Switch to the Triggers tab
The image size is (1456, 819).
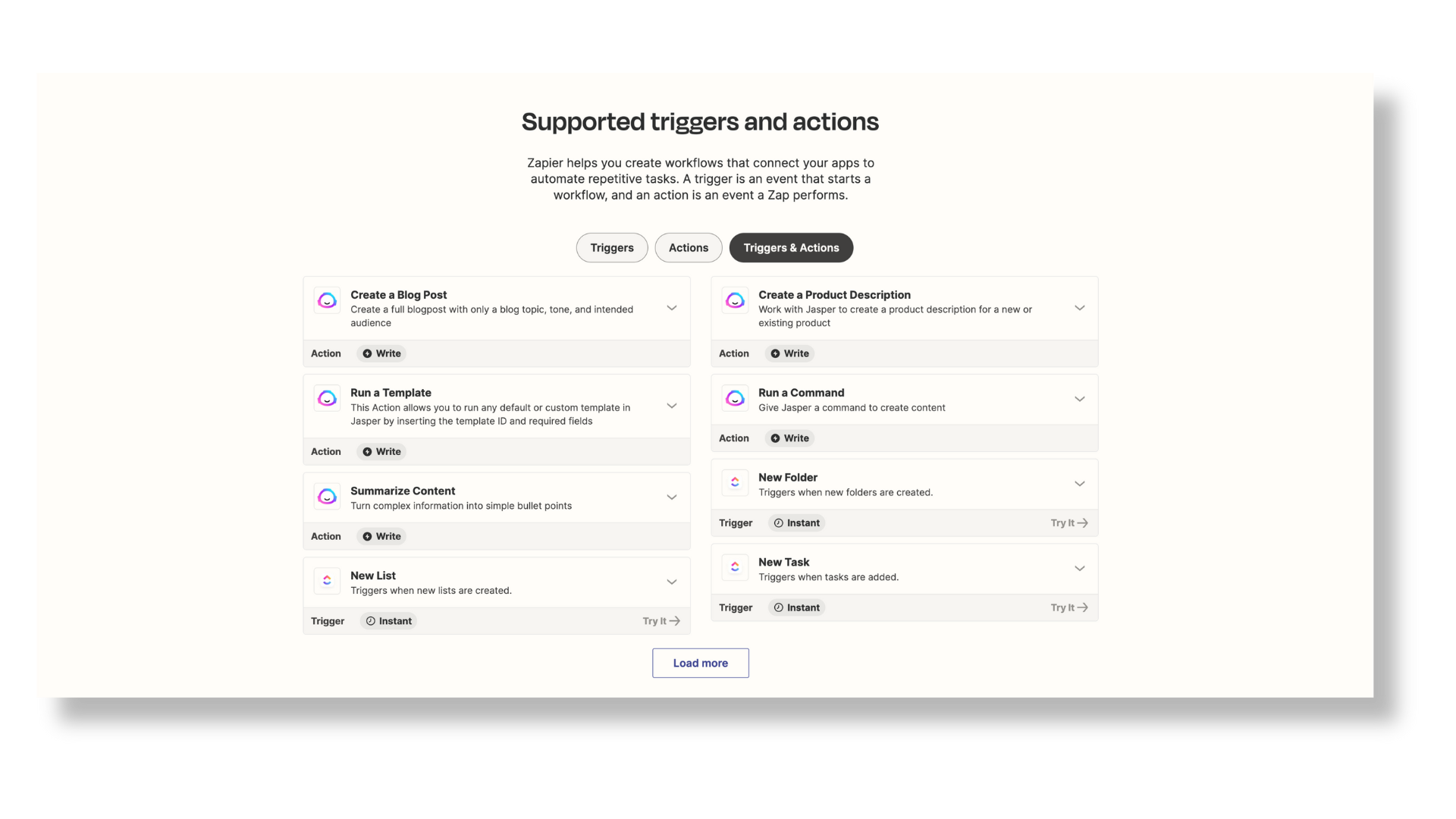612,247
